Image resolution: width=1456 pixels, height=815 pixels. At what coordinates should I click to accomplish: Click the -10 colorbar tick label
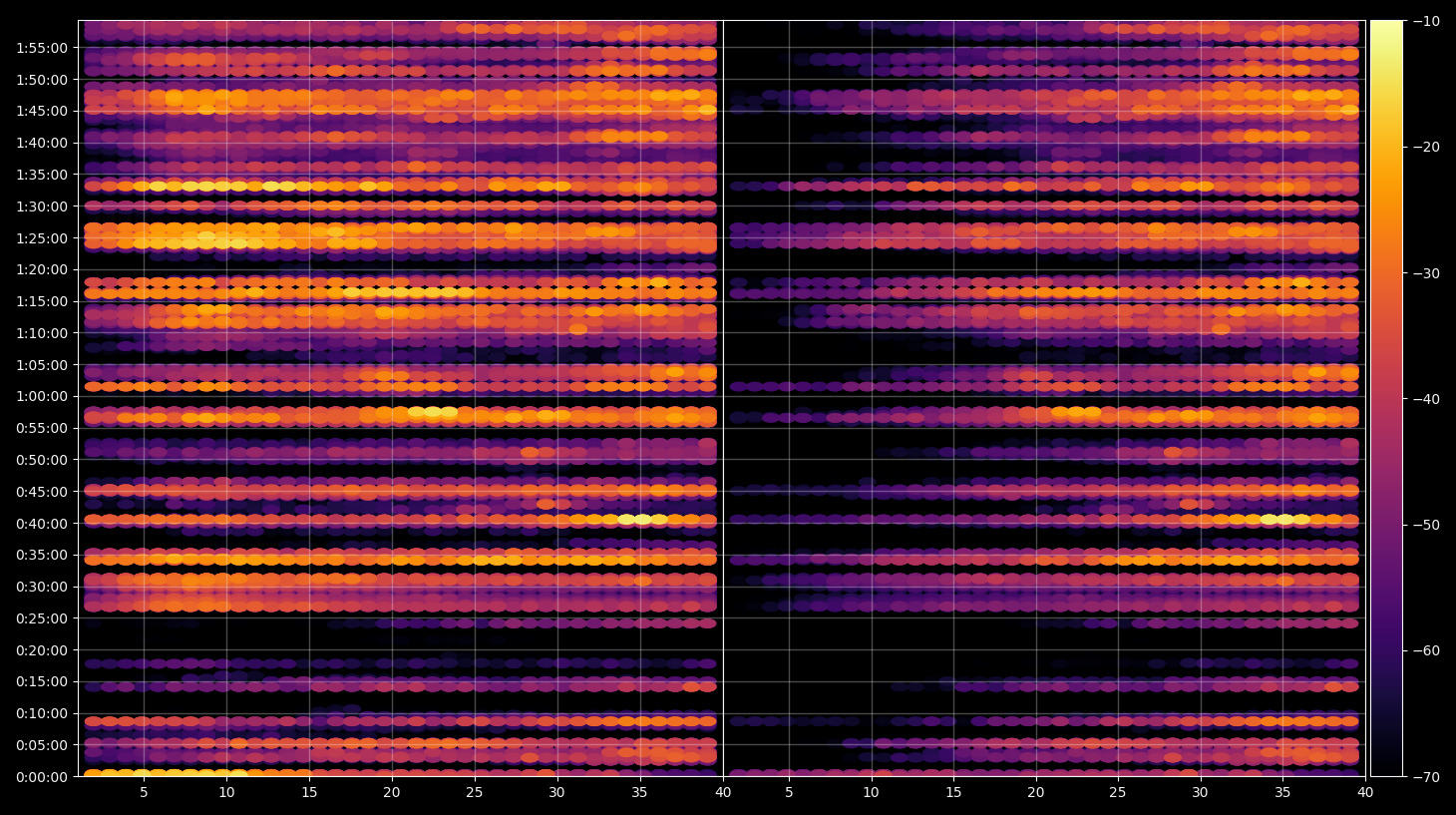1426,21
